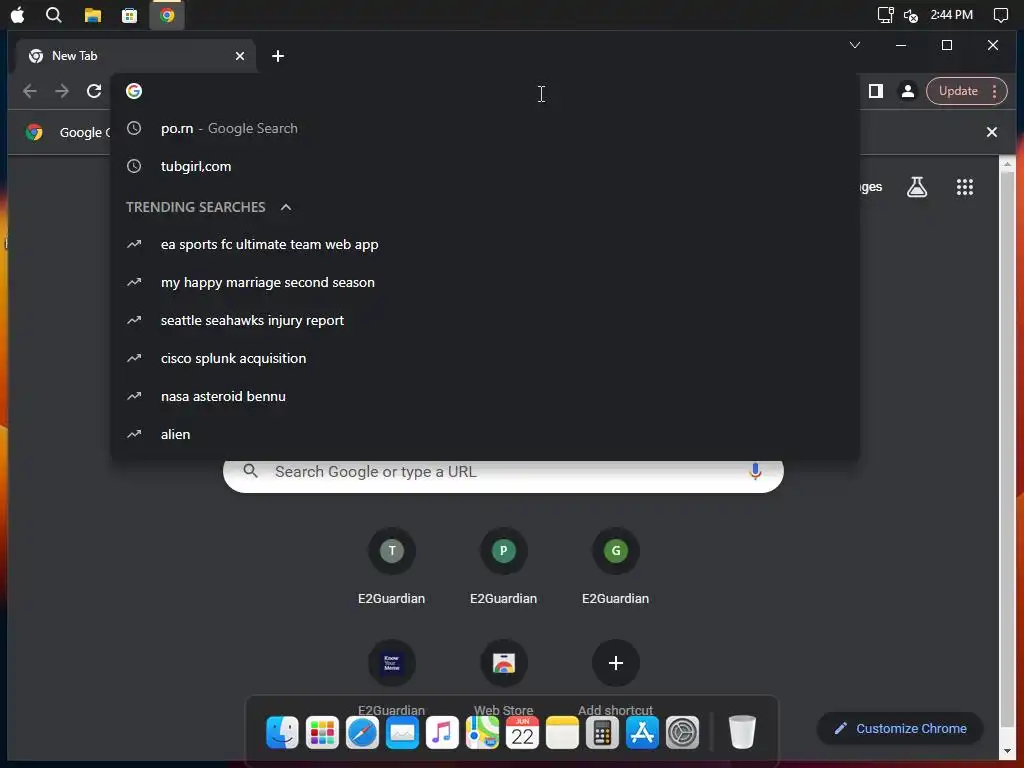Open the T E2Guardian shortcut
The height and width of the screenshot is (768, 1024).
(x=392, y=551)
